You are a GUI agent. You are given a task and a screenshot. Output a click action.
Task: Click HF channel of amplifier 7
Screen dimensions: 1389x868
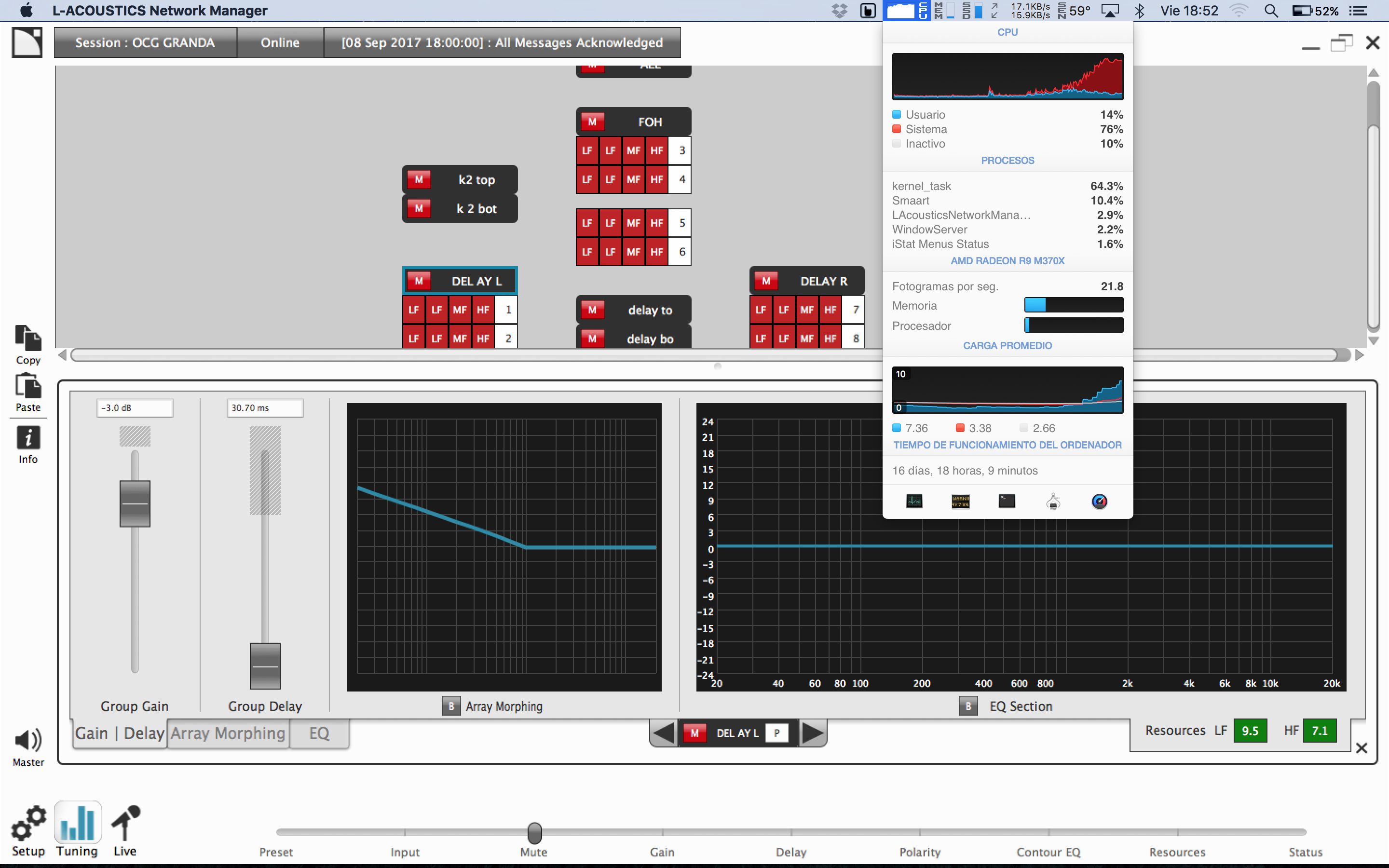(830, 310)
